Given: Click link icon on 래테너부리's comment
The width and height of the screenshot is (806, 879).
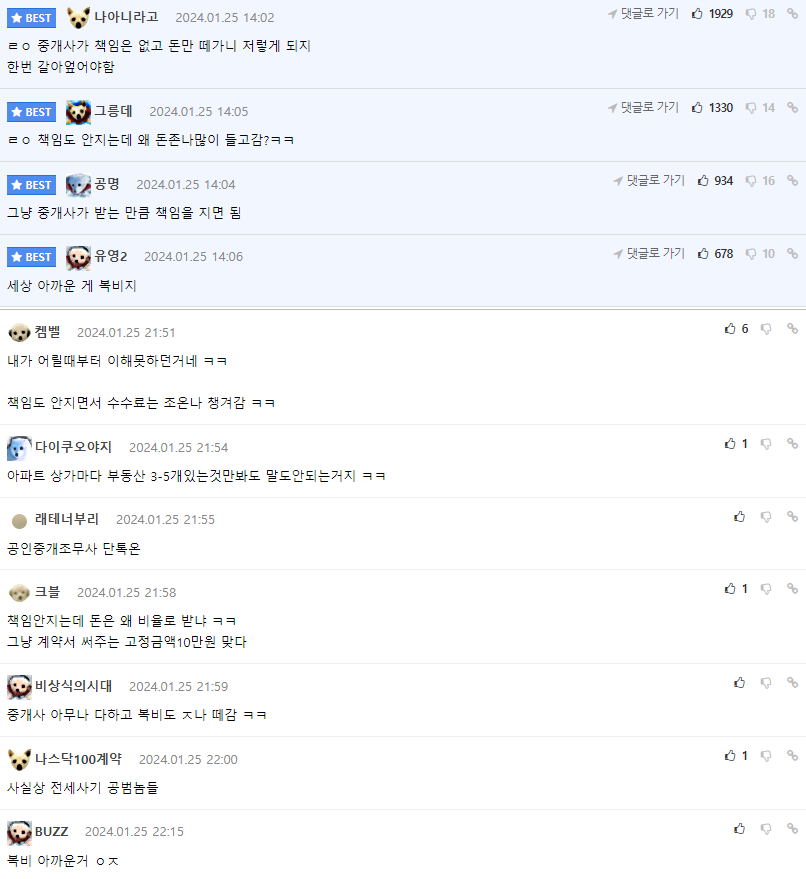Looking at the screenshot, I should pos(792,516).
